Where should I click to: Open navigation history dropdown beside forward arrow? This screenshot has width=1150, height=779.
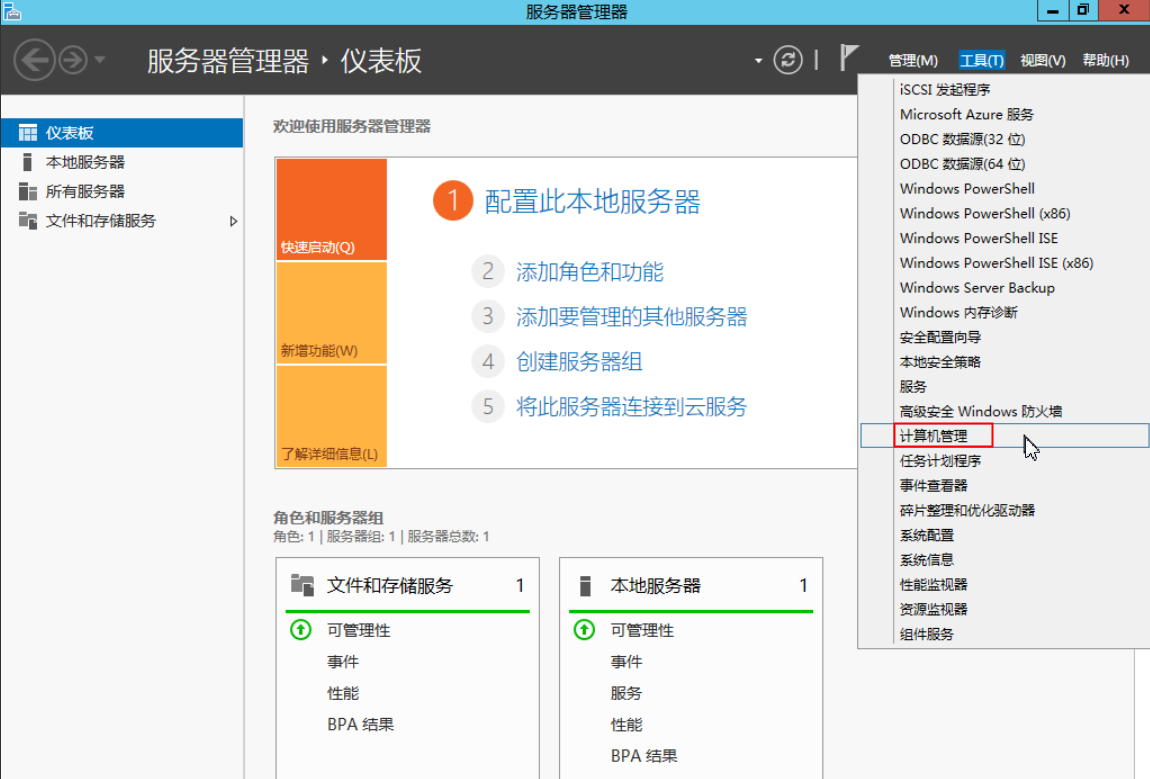pyautogui.click(x=100, y=61)
